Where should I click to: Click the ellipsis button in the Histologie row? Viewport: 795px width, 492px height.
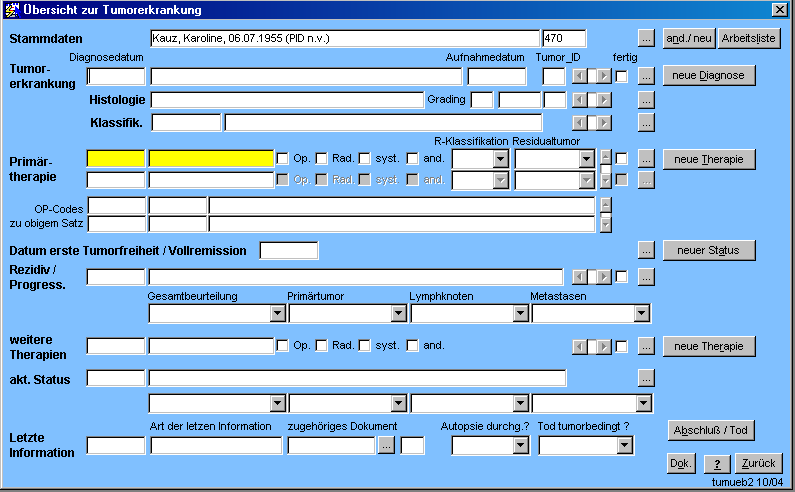click(646, 99)
